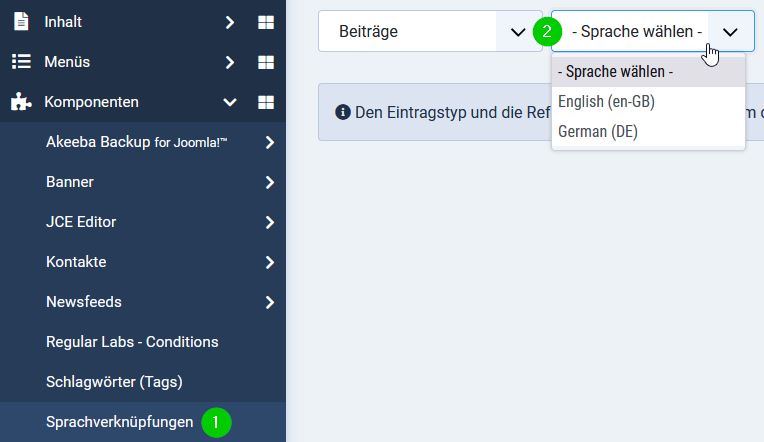Image resolution: width=764 pixels, height=442 pixels.
Task: Pick the '- Sprache wählen -' placeholder option
Action: [615, 72]
